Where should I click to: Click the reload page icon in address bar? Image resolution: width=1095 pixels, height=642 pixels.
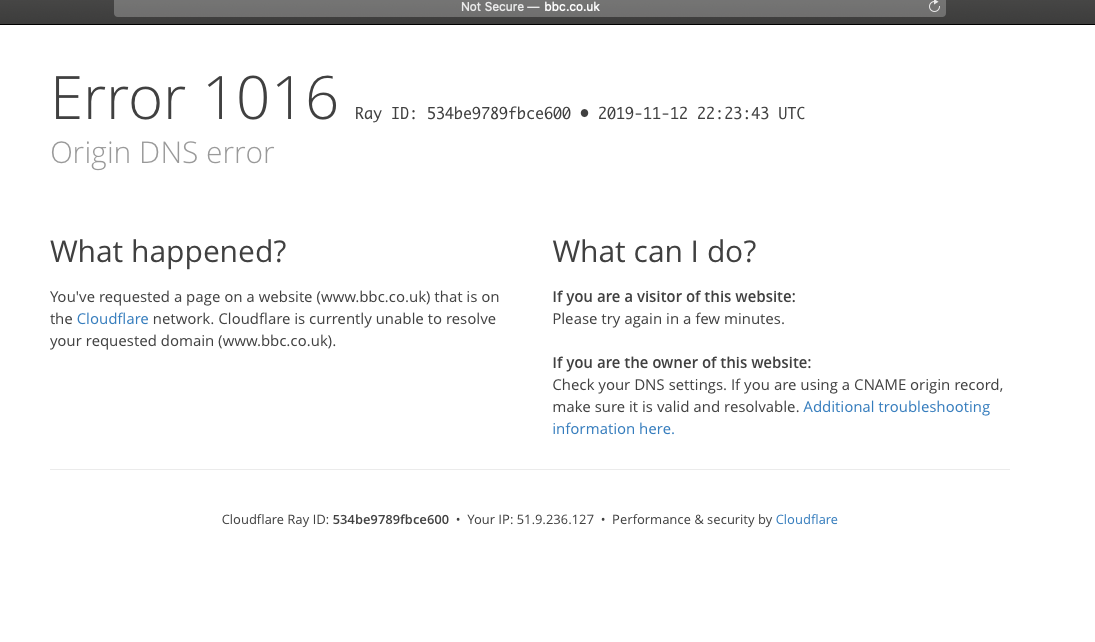(934, 8)
